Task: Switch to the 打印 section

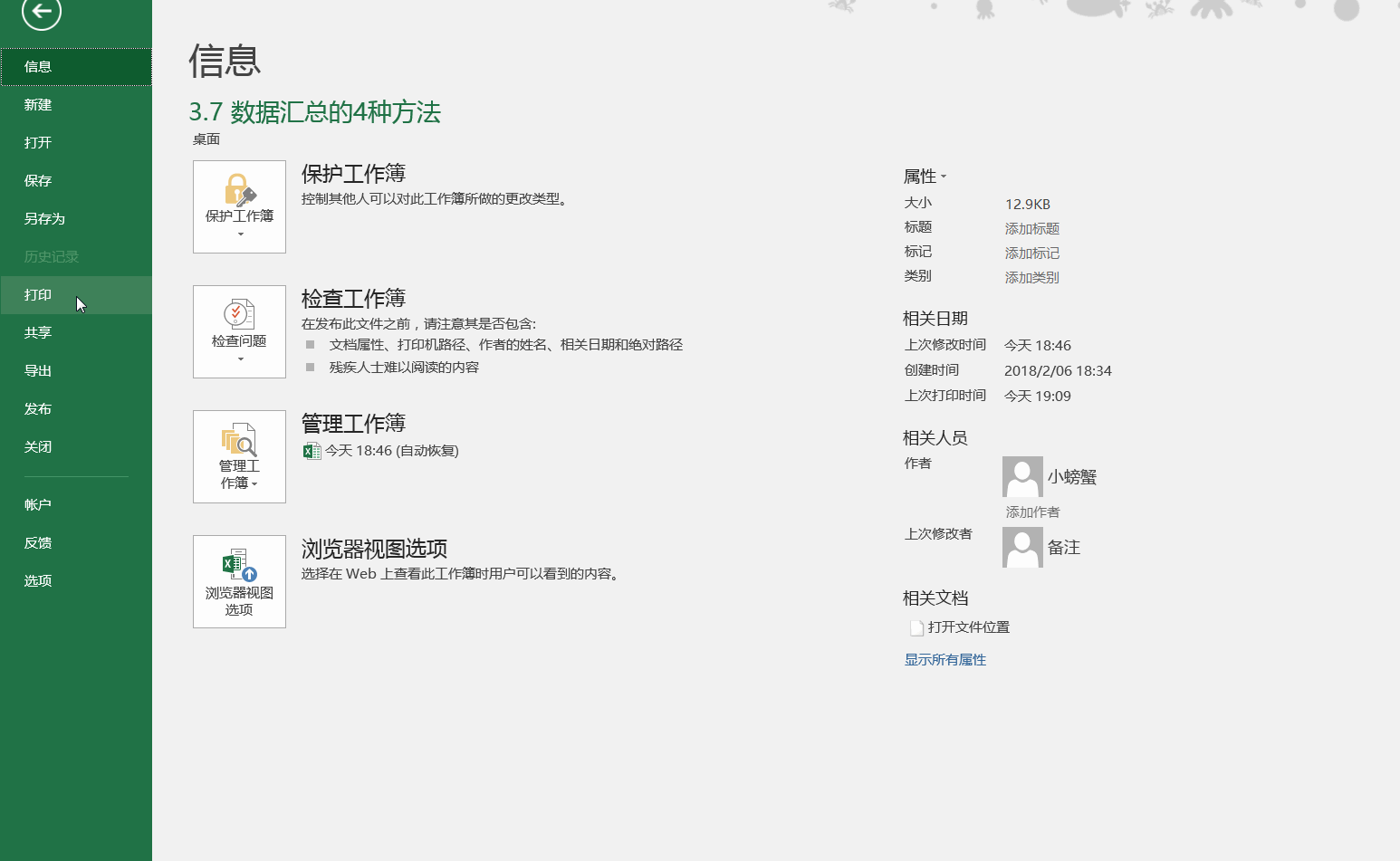Action: pos(36,294)
